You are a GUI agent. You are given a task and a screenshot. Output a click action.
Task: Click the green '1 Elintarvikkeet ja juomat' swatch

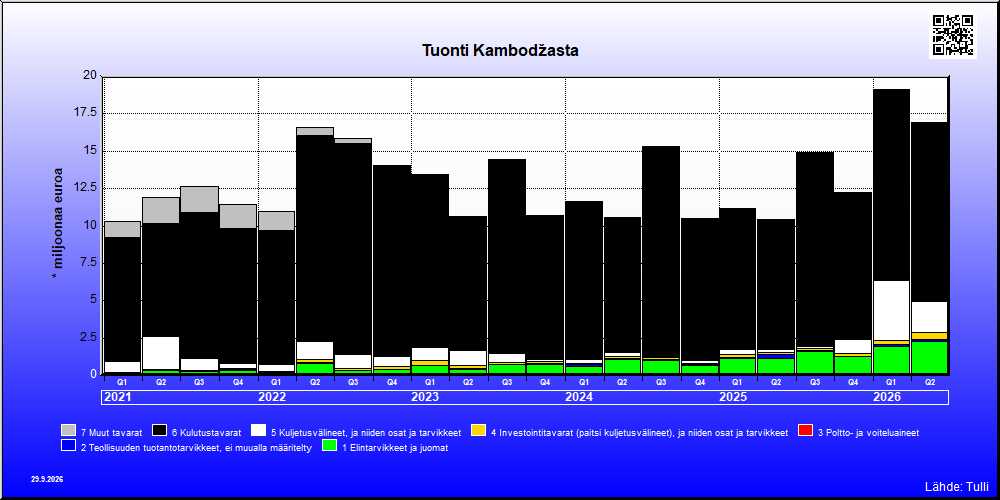pyautogui.click(x=330, y=446)
